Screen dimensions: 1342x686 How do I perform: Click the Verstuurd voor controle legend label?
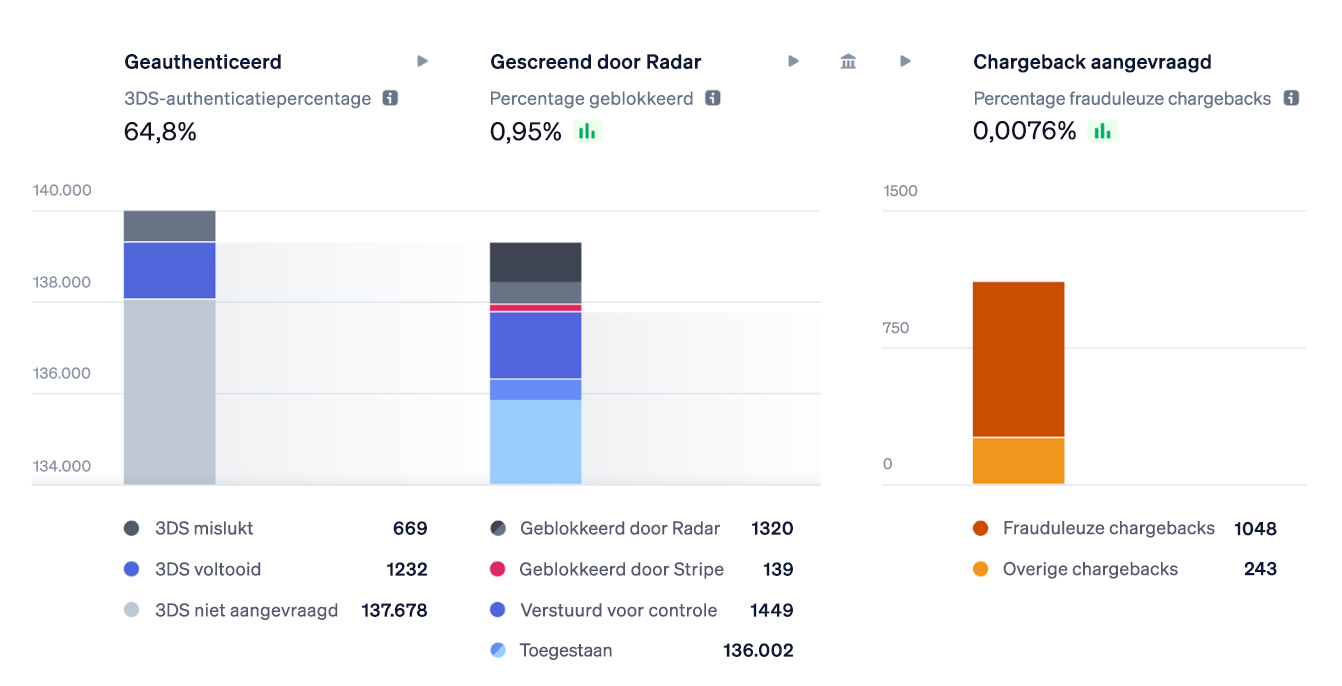618,610
